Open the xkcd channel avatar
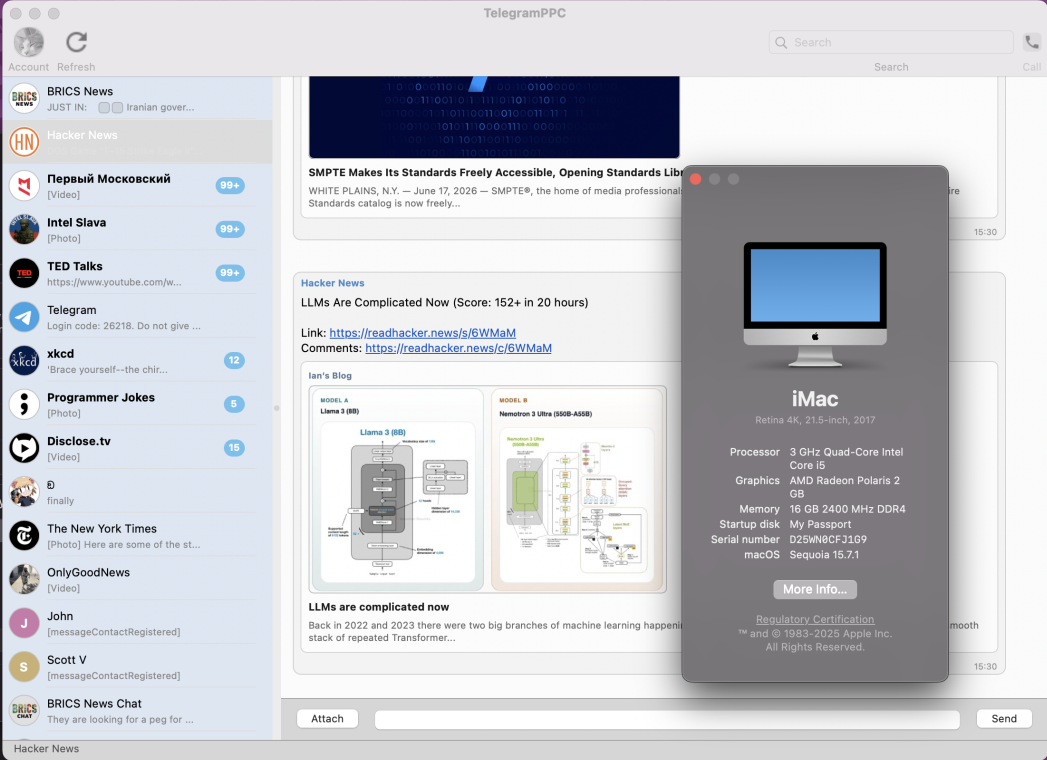The height and width of the screenshot is (760, 1047). [x=24, y=361]
